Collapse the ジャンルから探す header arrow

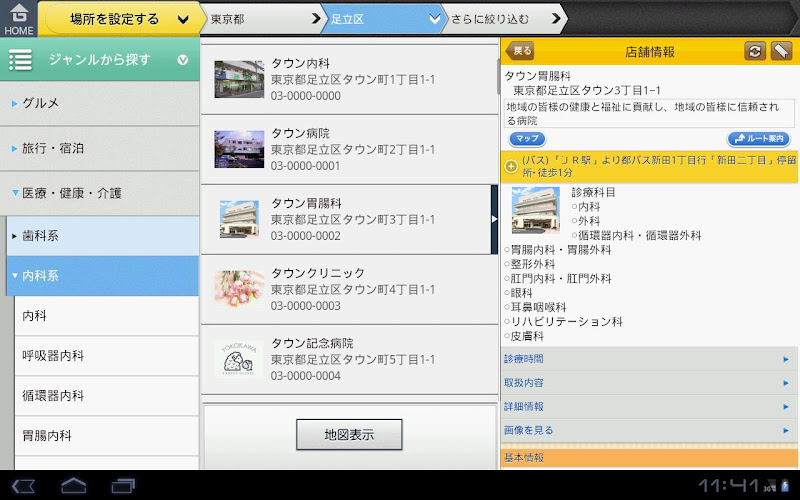[183, 60]
